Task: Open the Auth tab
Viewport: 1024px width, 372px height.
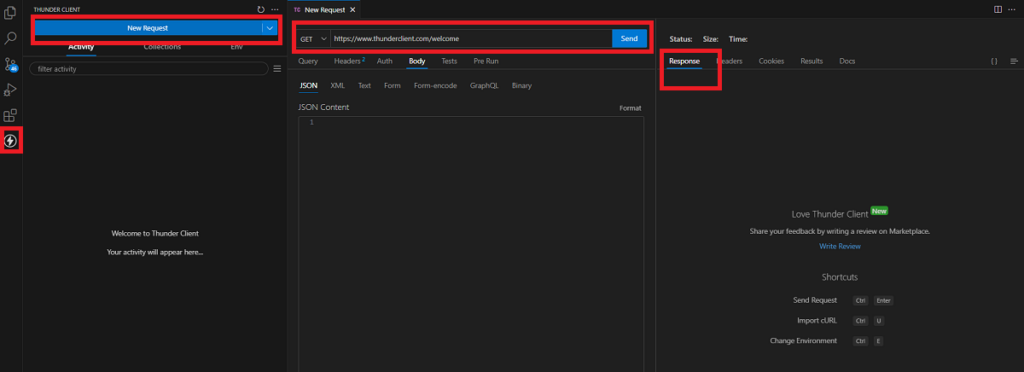Action: (x=385, y=61)
